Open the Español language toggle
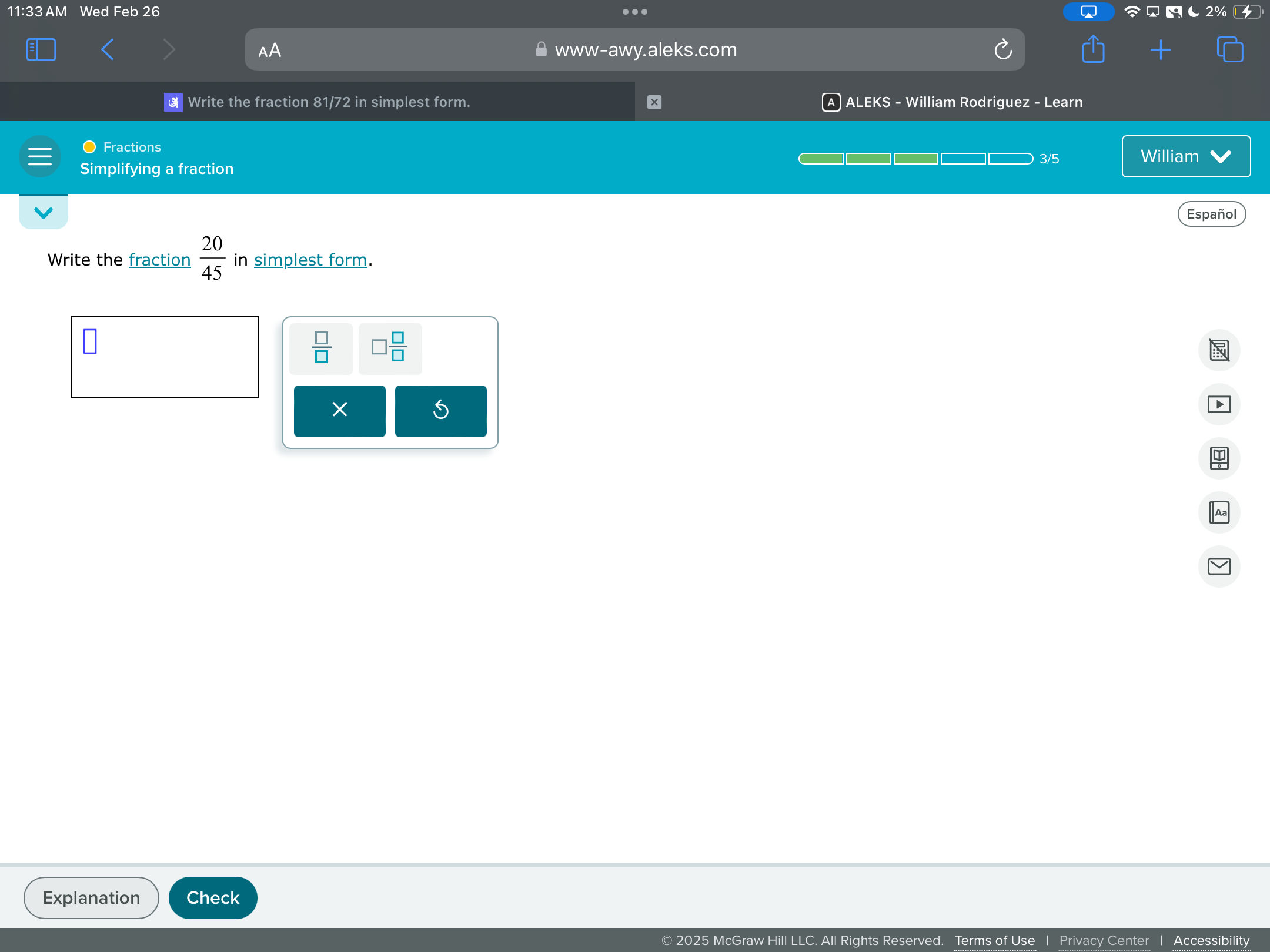1270x952 pixels. [x=1212, y=213]
